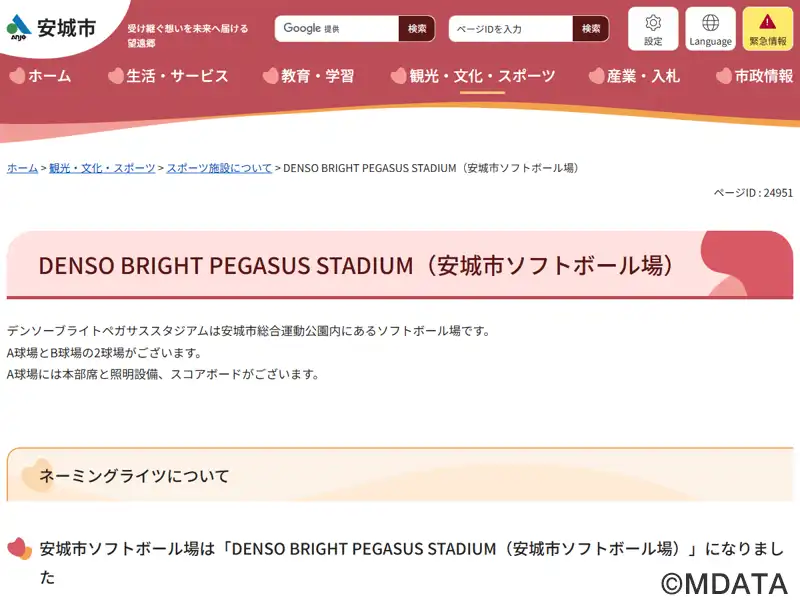The image size is (800, 600).
Task: Click the heart icon beside 生活・サービス
Action: (116, 76)
